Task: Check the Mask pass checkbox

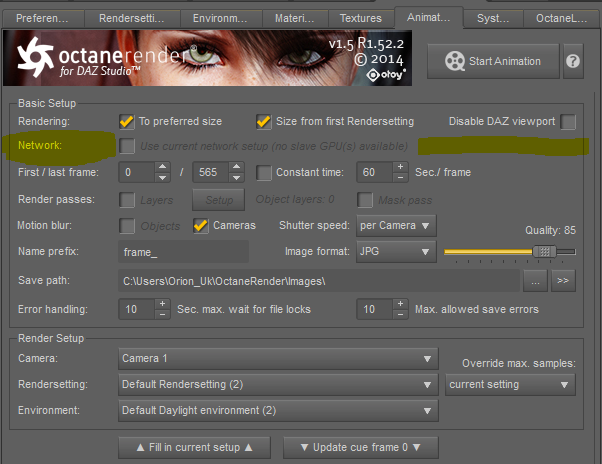Action: (x=365, y=200)
